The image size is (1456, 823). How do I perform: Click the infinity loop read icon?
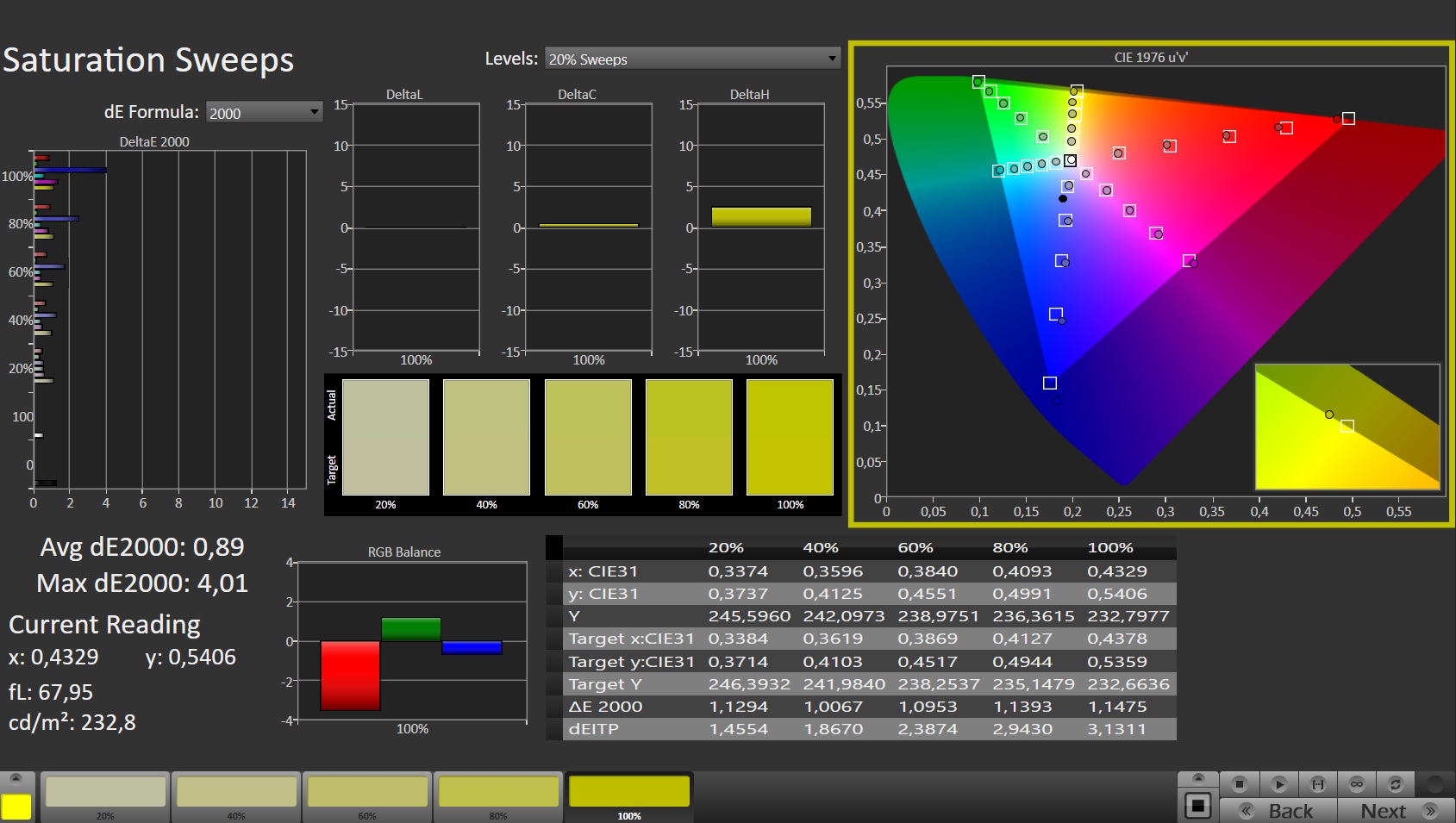(x=1357, y=783)
